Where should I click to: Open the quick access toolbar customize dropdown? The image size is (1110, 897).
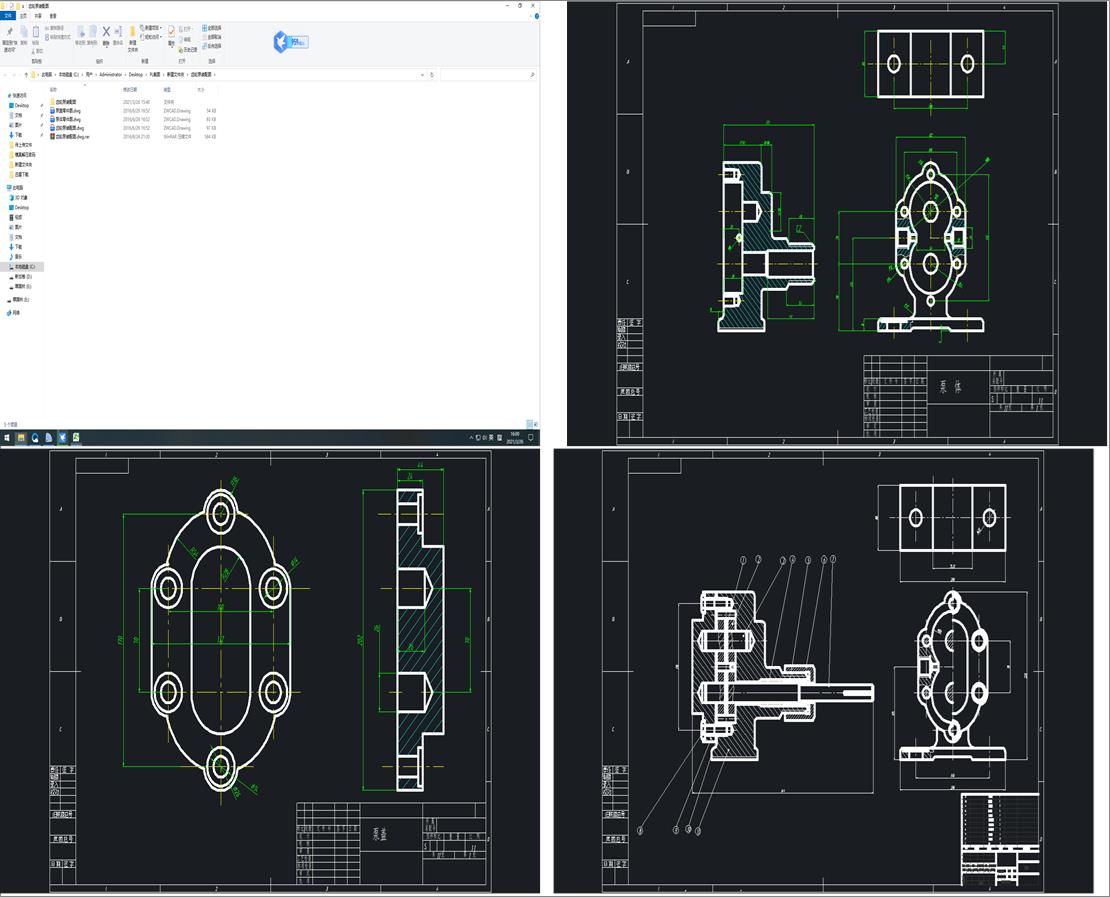coord(23,6)
